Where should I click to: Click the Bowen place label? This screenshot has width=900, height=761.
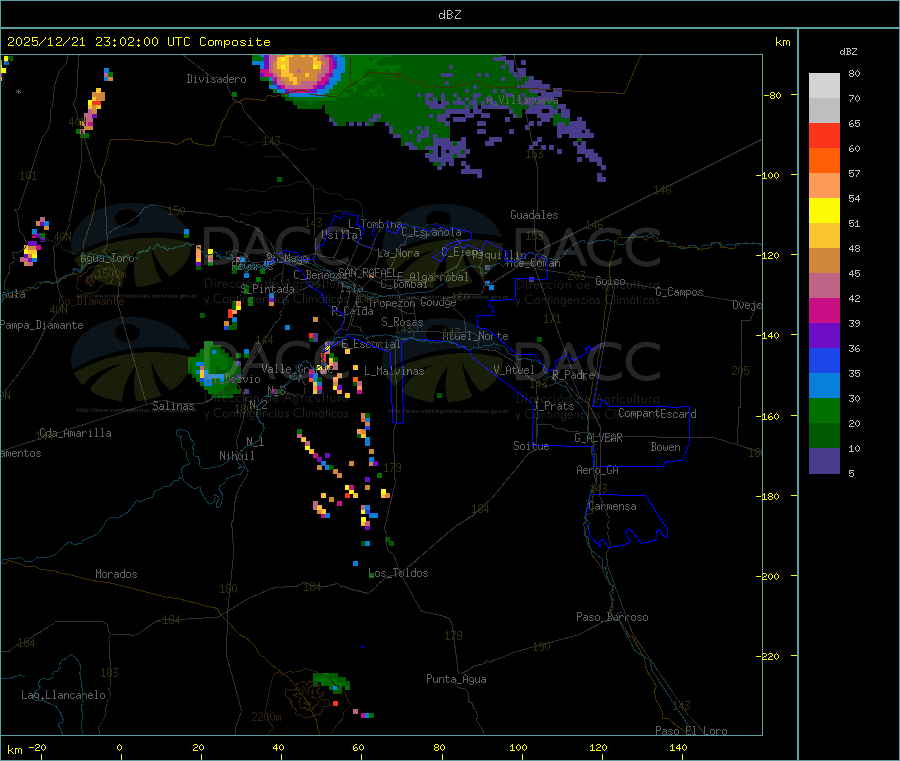[665, 447]
